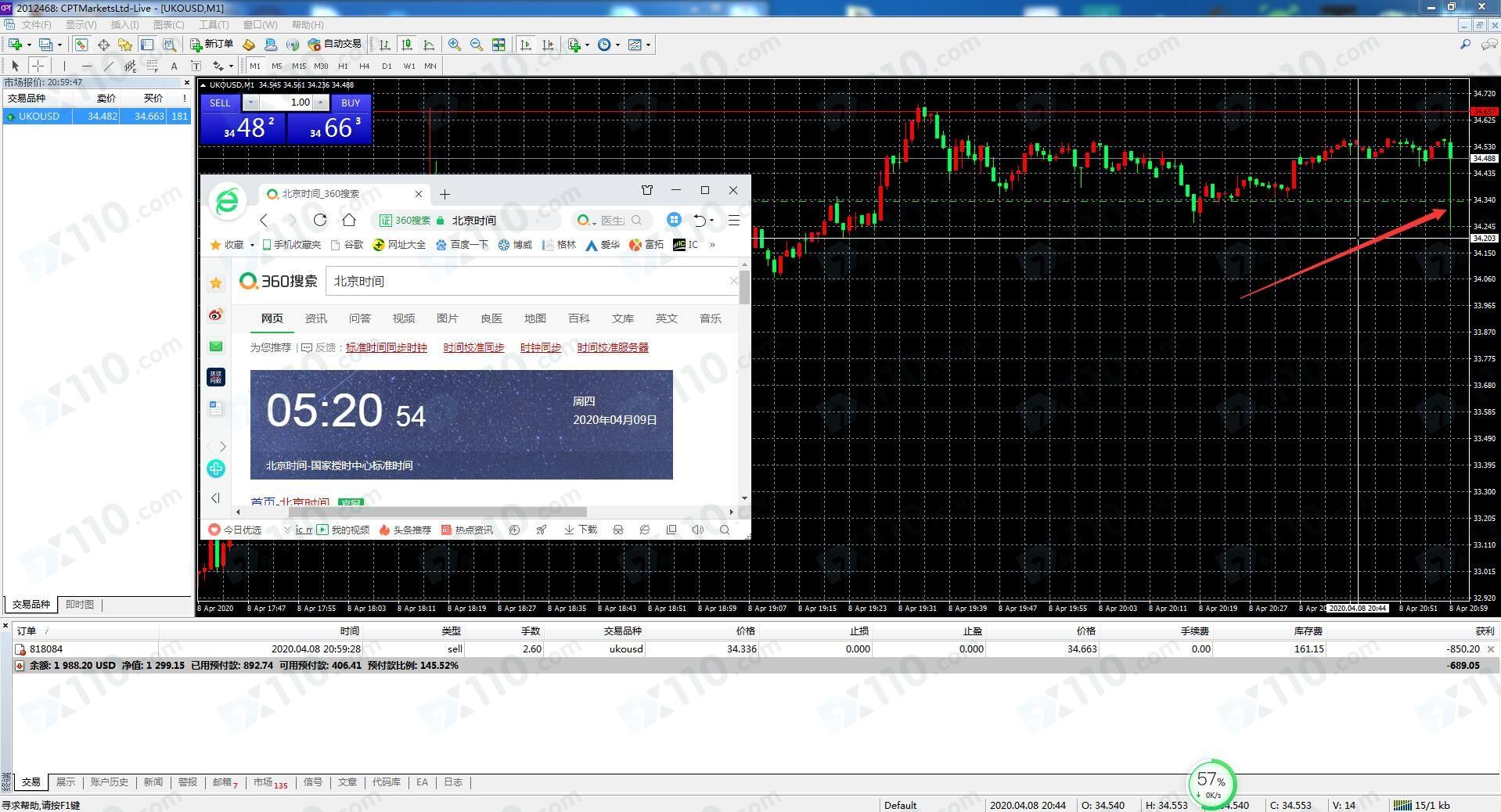This screenshot has height=812, width=1501.
Task: Open the 账户历史 account history tab
Action: 109,782
